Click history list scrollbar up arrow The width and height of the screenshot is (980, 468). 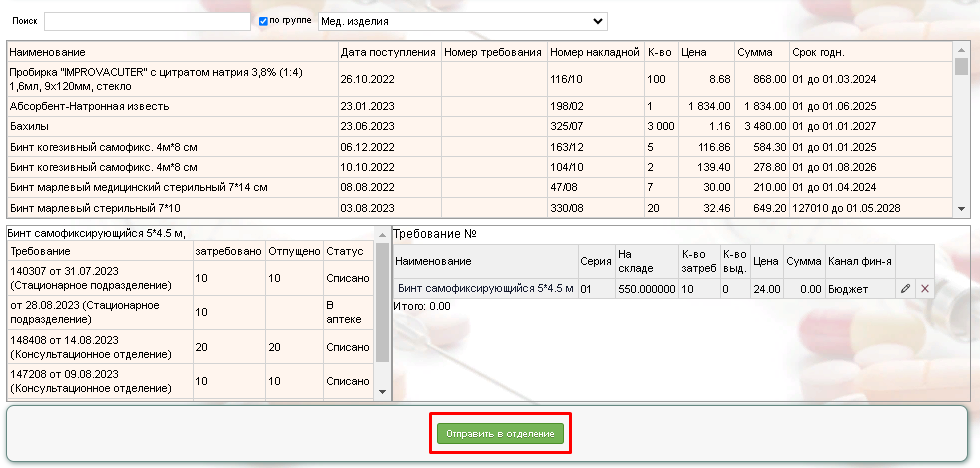(381, 234)
